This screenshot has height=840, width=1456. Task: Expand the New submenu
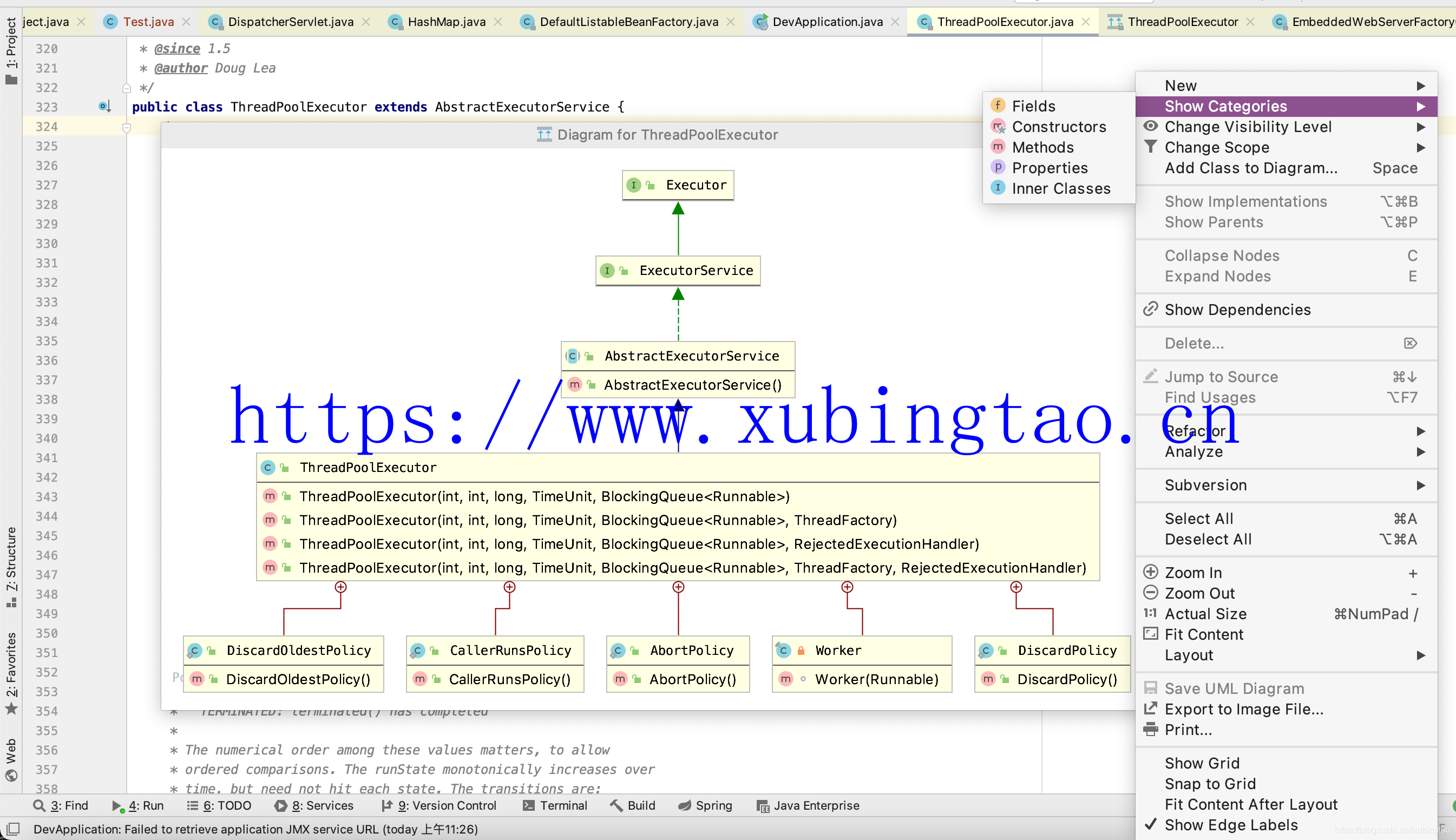pyautogui.click(x=1180, y=85)
